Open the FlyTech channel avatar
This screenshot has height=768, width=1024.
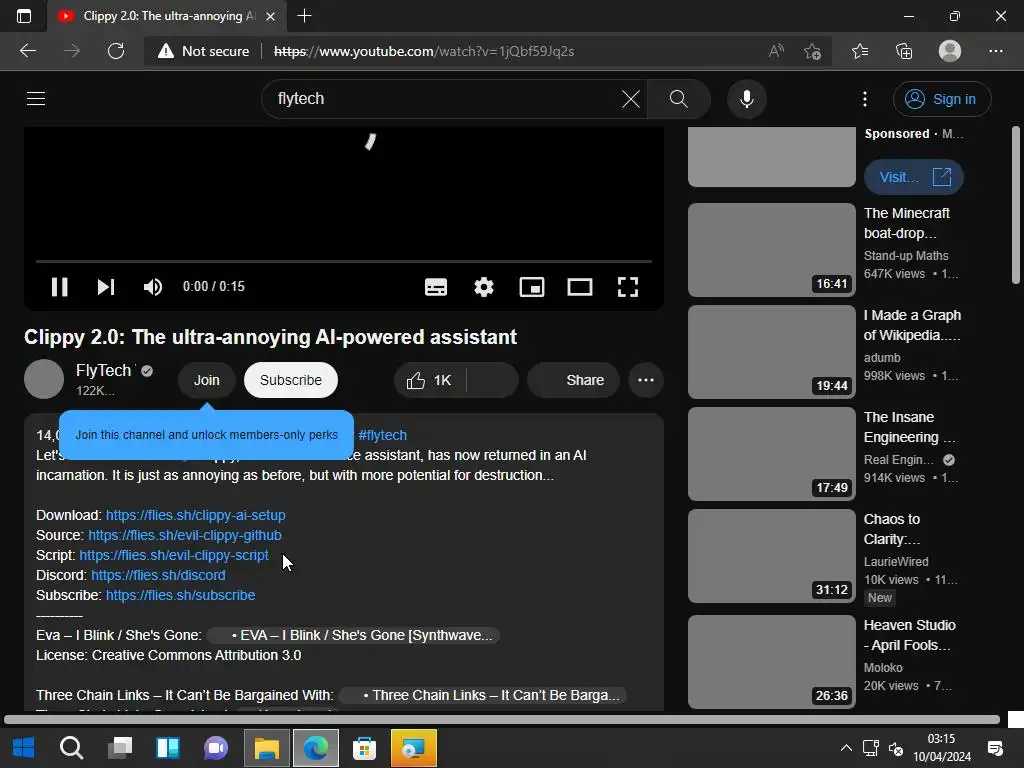click(x=44, y=379)
